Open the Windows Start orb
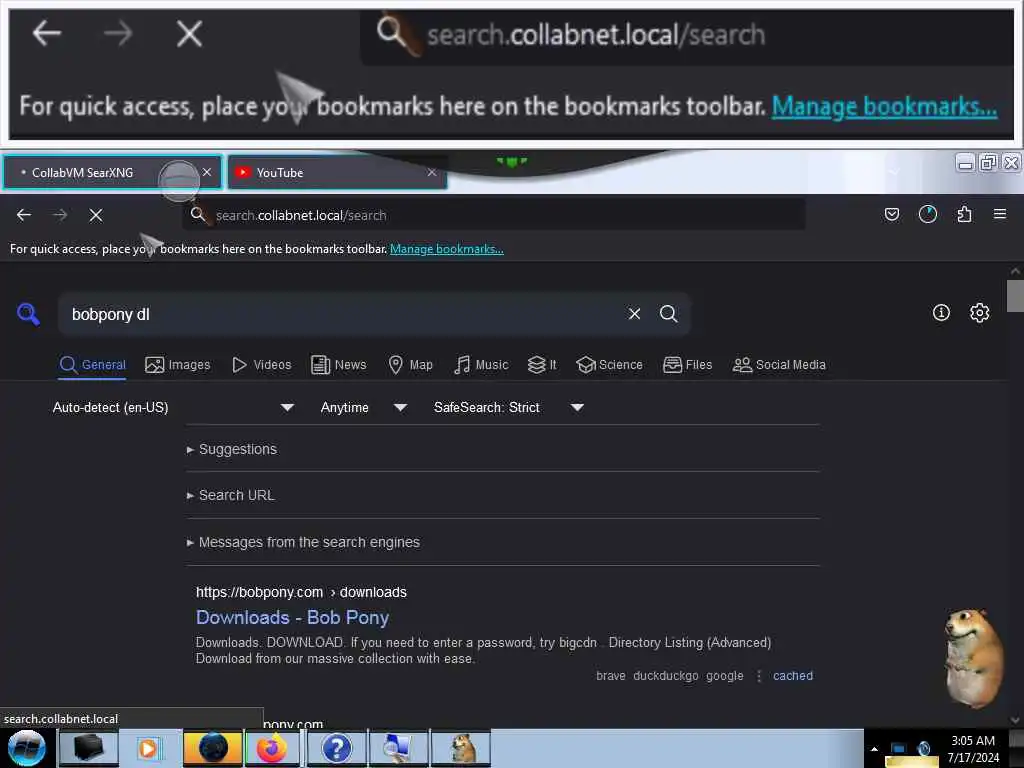The image size is (1024, 768). coord(27,748)
